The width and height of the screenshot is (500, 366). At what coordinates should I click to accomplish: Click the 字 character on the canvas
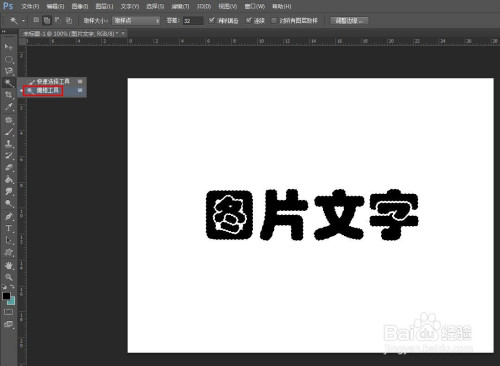[x=394, y=214]
